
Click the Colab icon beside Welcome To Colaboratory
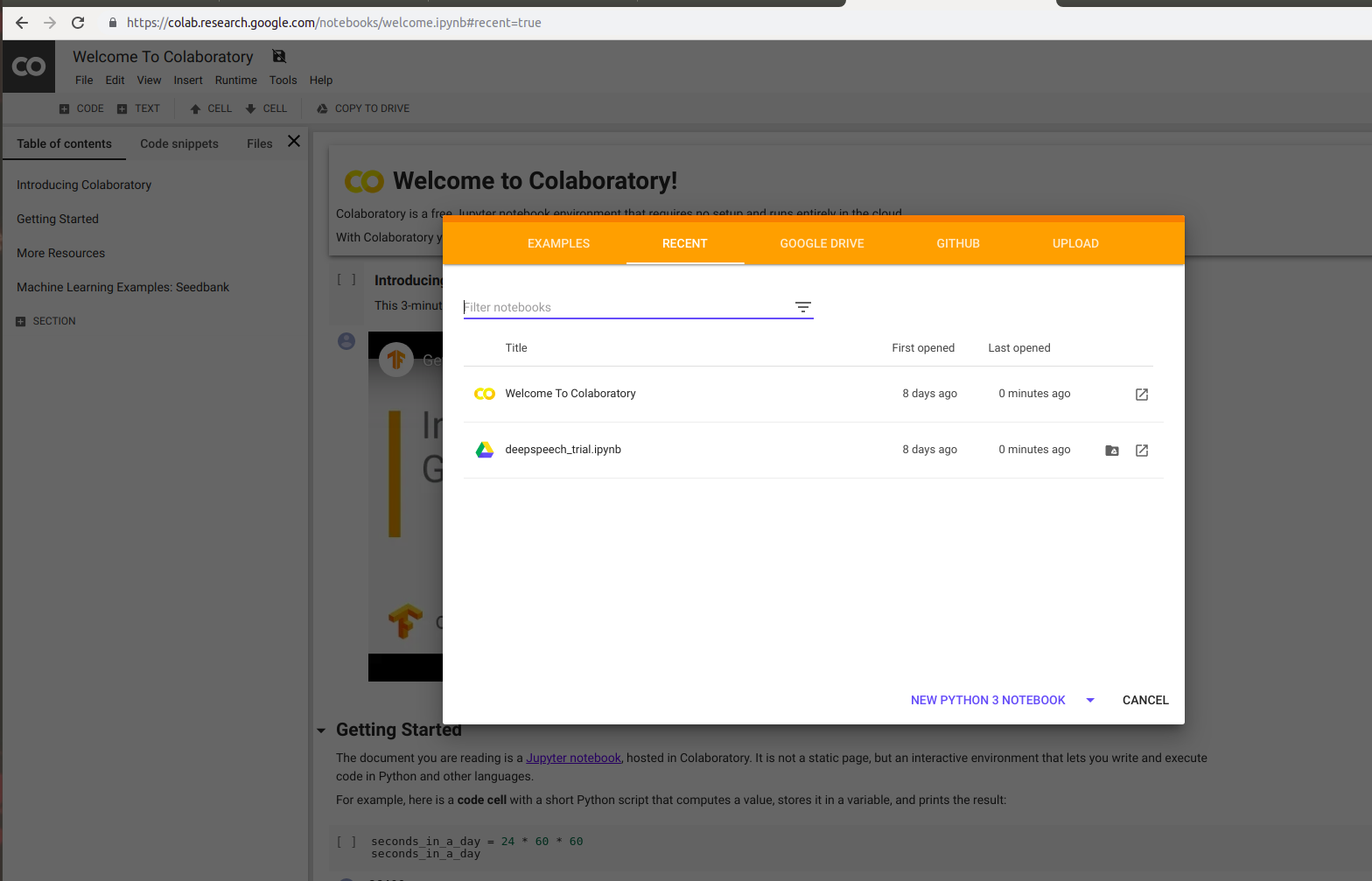coord(485,394)
